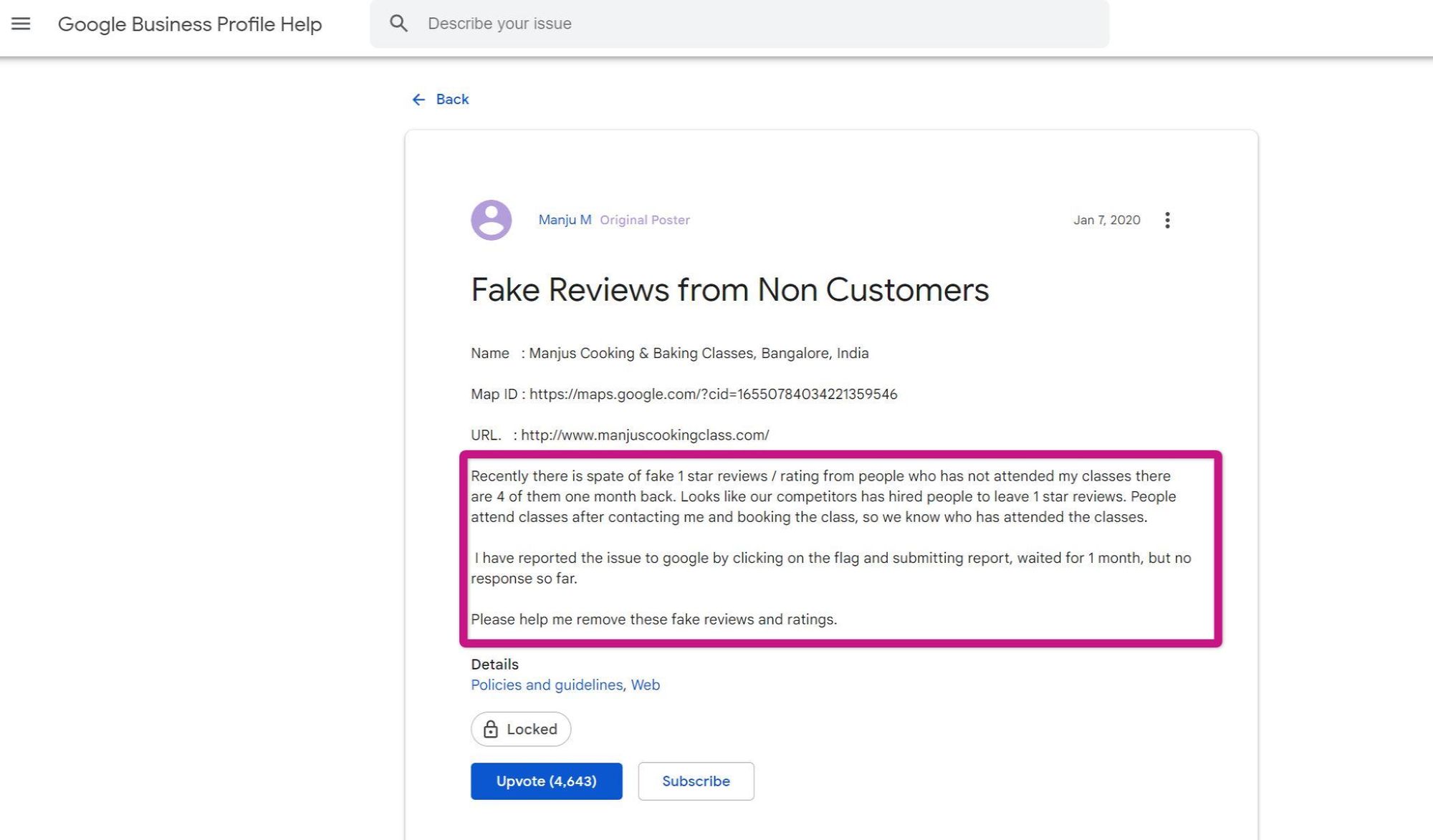Click the search magnifier icon
Image resolution: width=1433 pixels, height=840 pixels.
click(398, 23)
